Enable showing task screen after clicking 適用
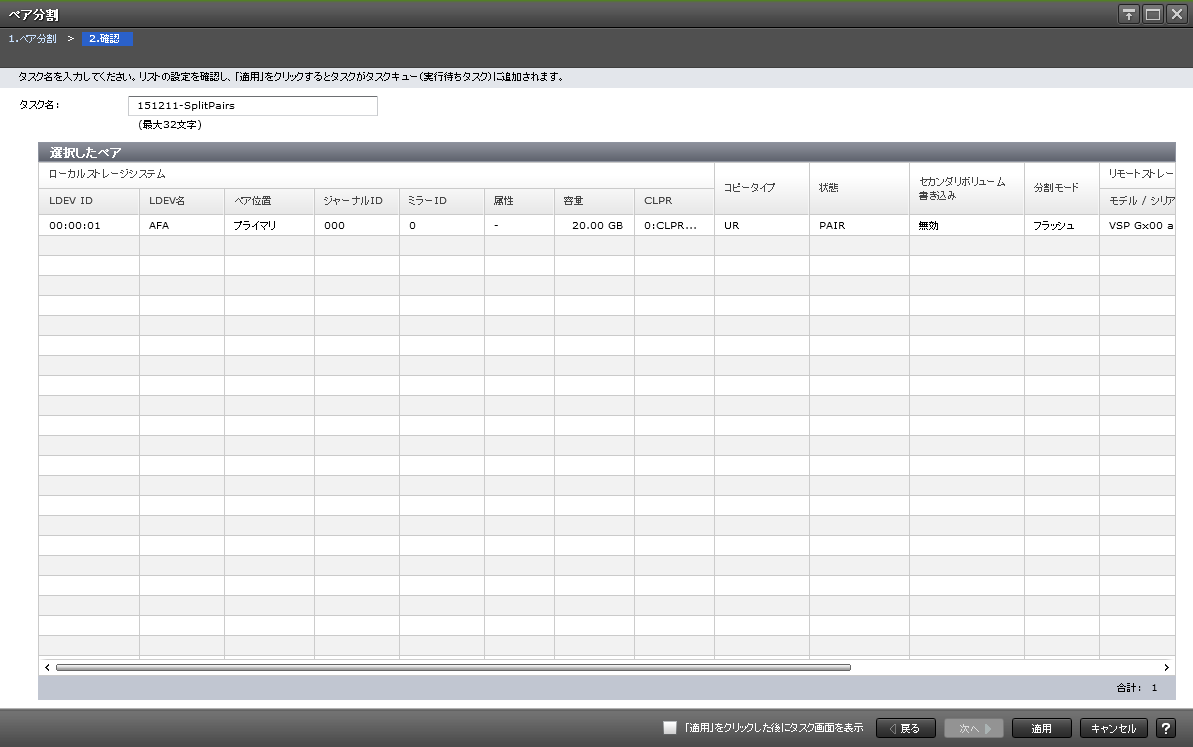This screenshot has height=747, width=1193. click(x=670, y=729)
